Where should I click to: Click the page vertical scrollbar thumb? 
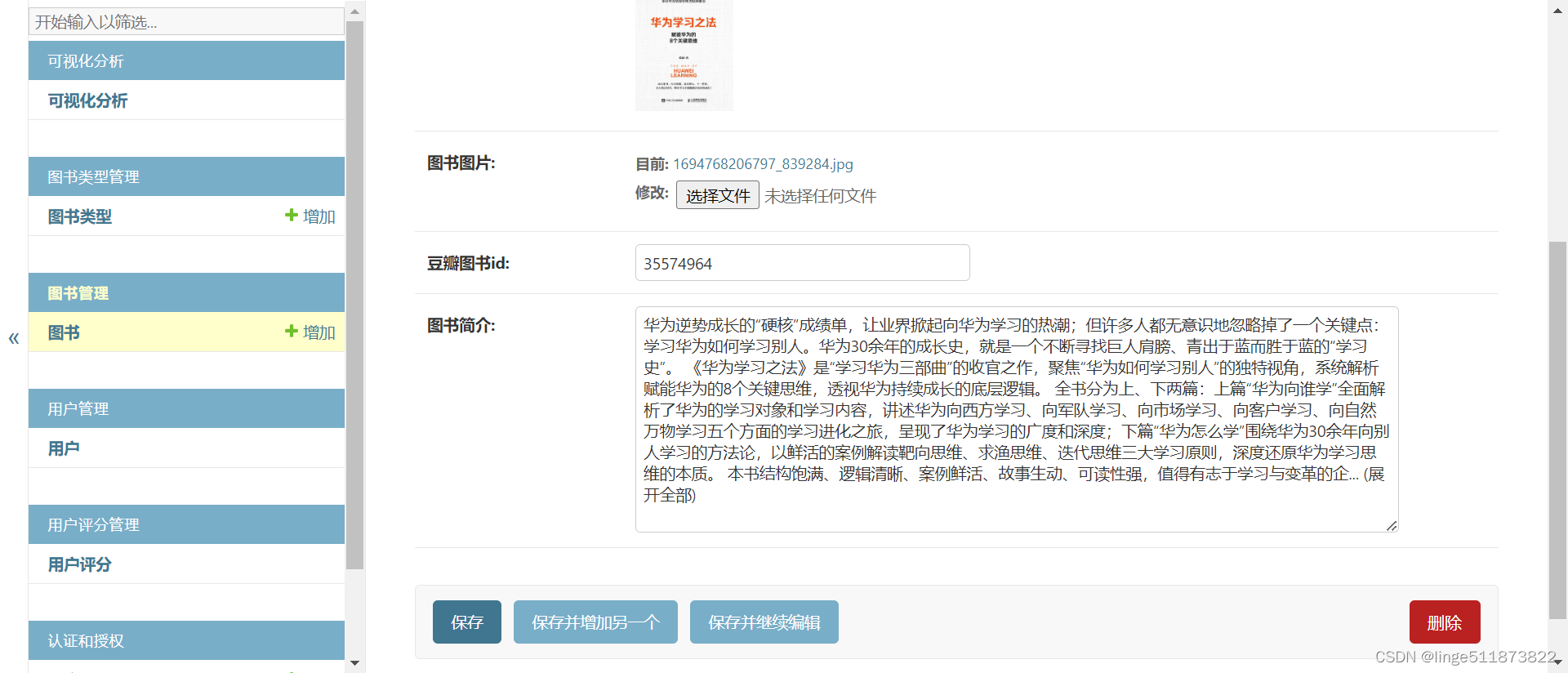pos(1558,430)
